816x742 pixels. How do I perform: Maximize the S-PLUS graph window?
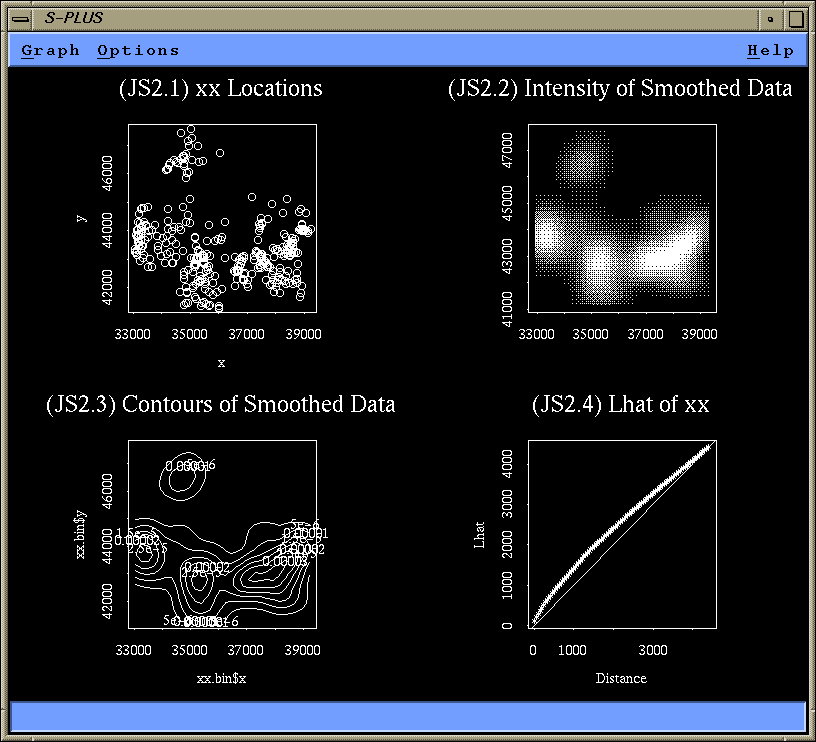795,18
